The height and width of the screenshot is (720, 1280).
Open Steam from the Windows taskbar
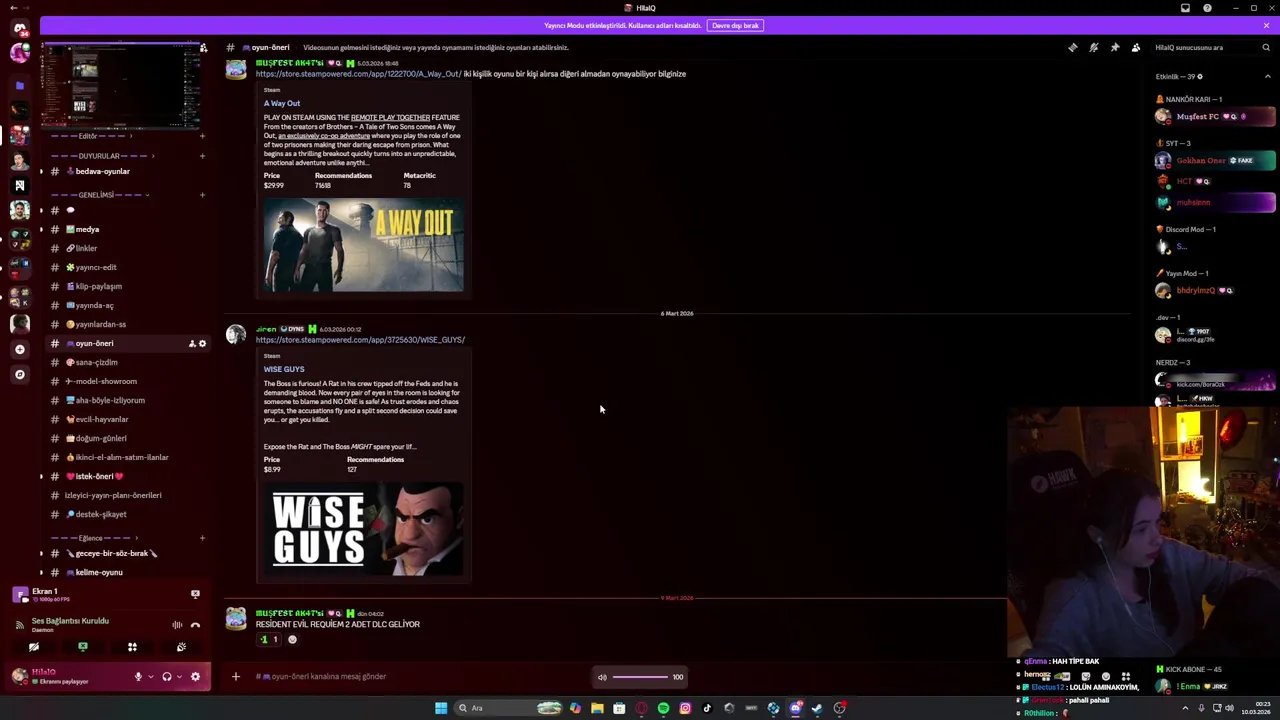817,708
